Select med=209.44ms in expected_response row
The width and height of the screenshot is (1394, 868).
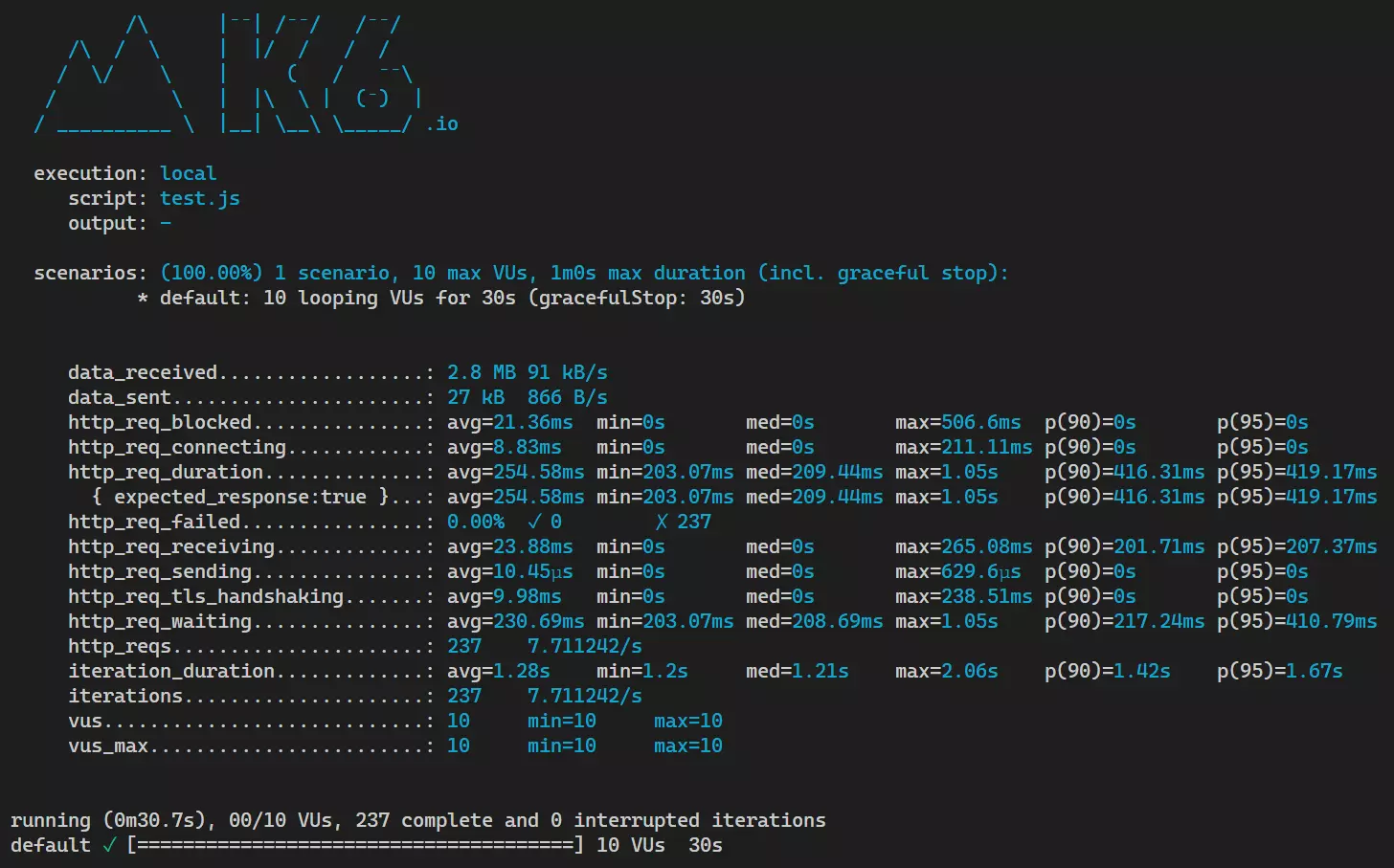[815, 497]
